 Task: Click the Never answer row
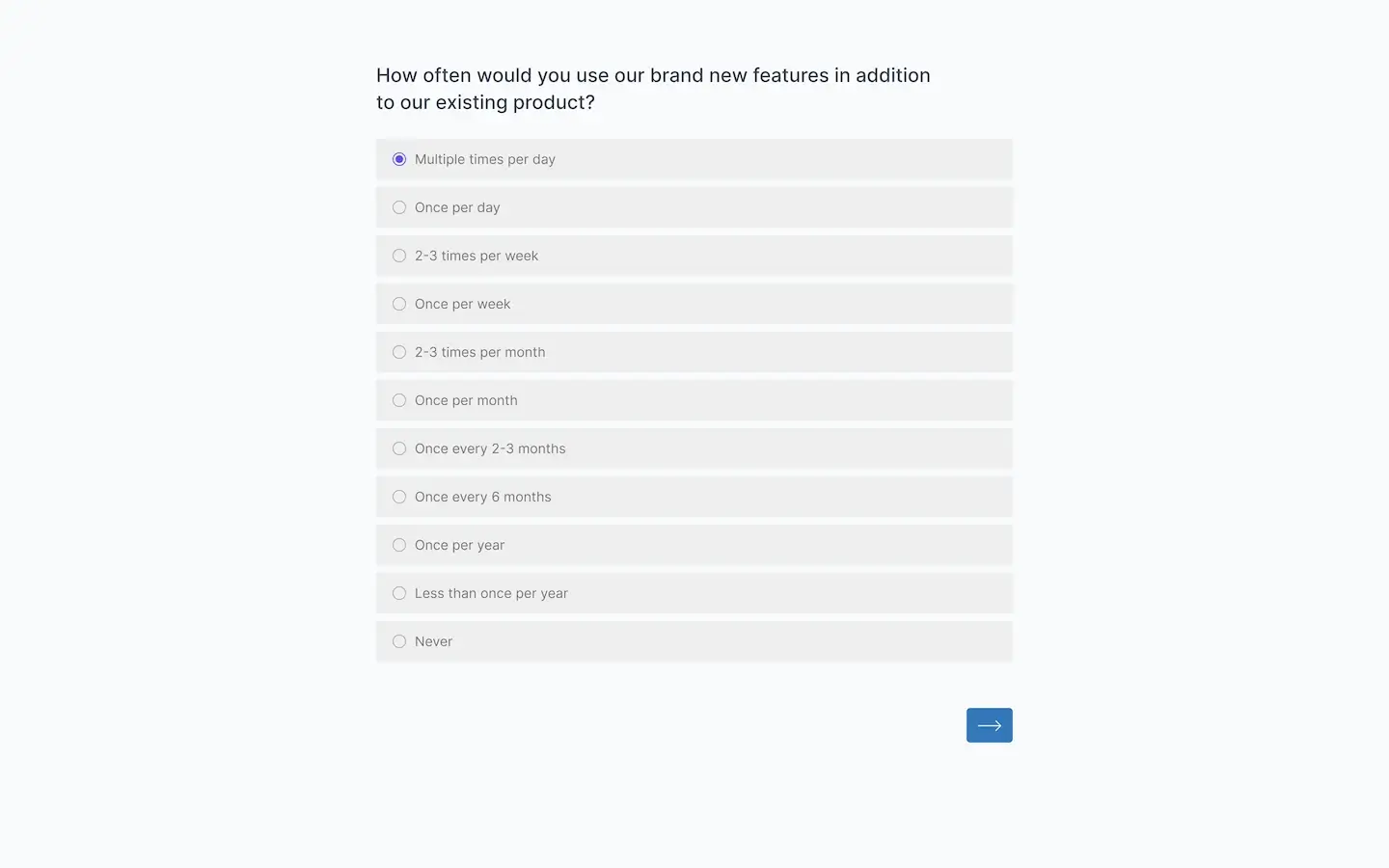pyautogui.click(x=694, y=641)
